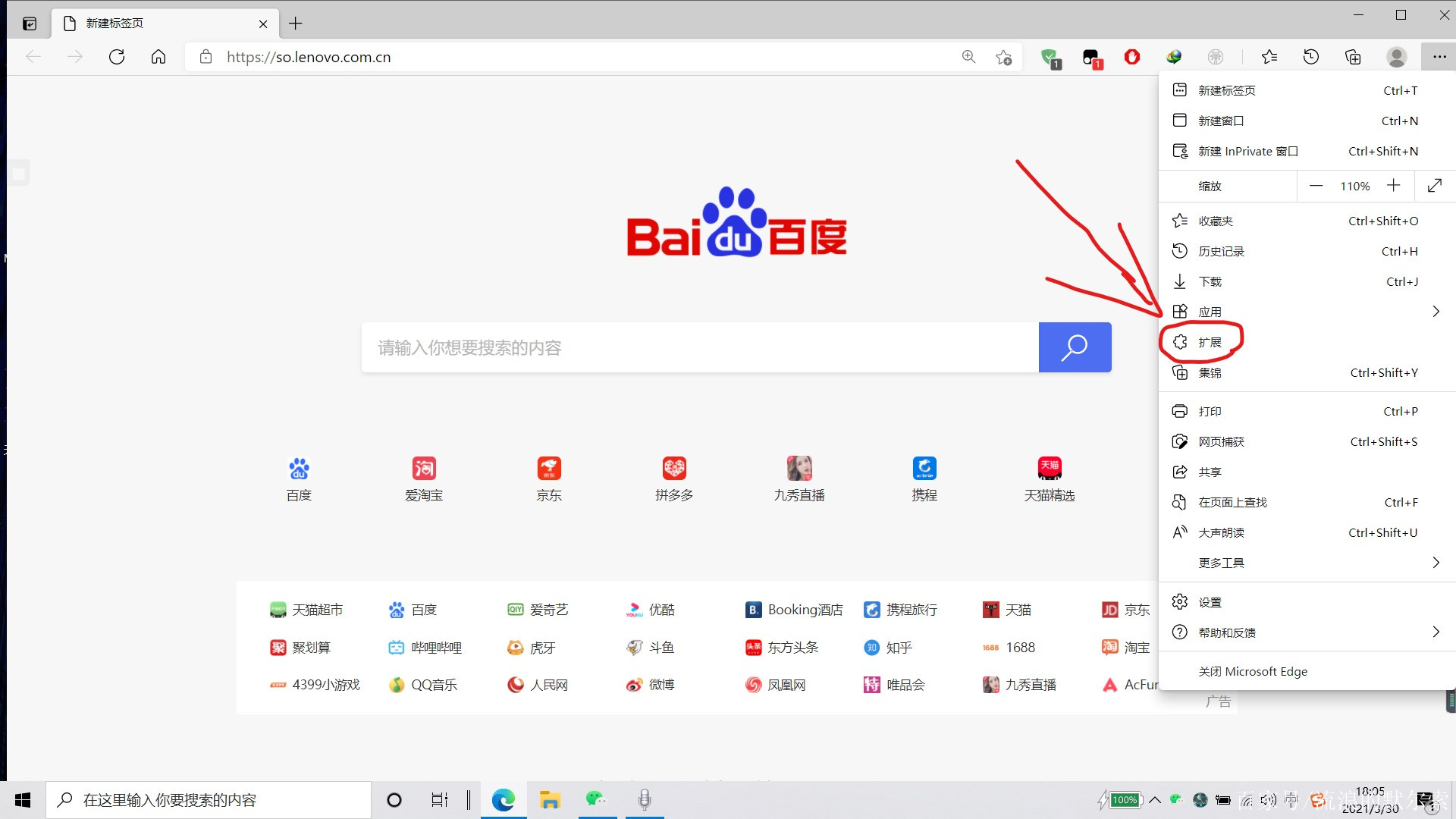Open 唯品会 link

(895, 685)
